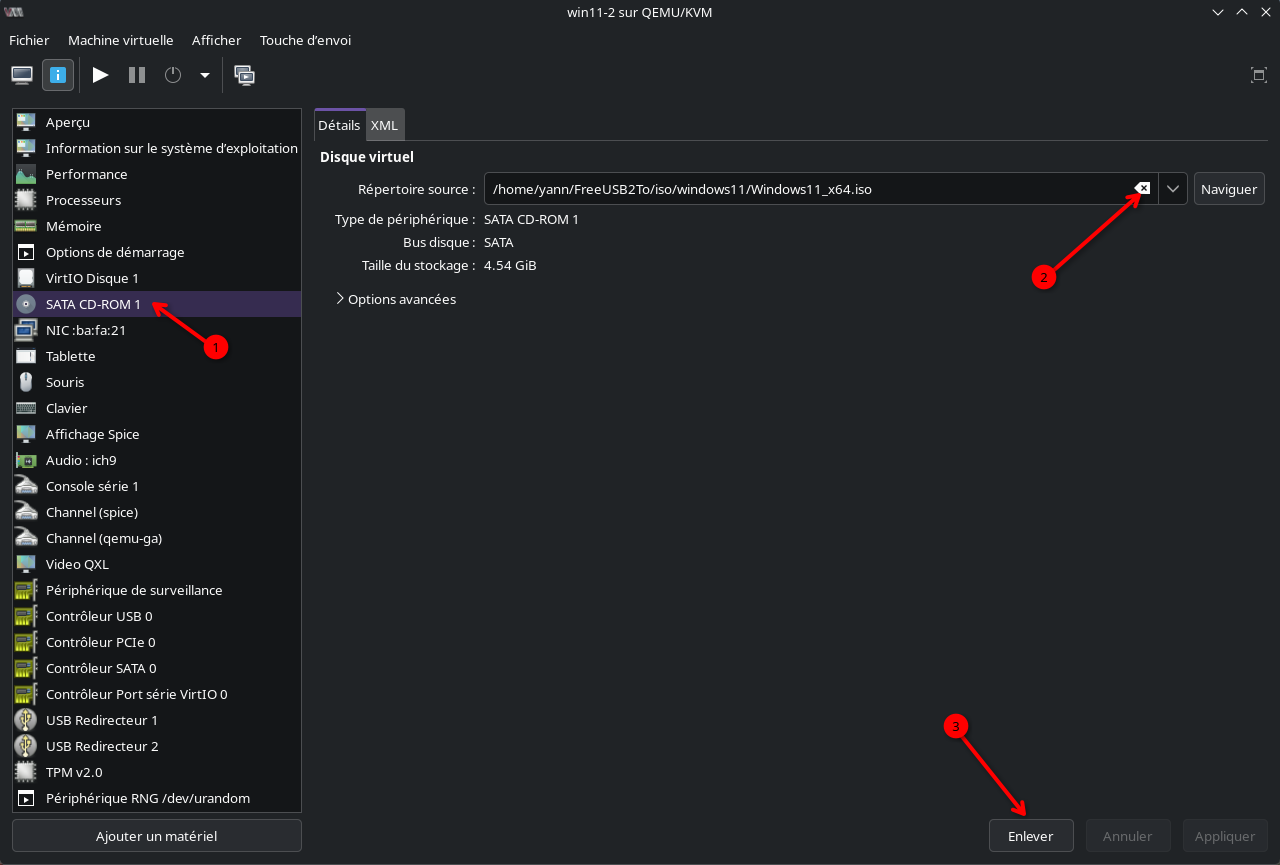Click Ajouter un matériel button
The height and width of the screenshot is (865, 1280).
point(156,836)
